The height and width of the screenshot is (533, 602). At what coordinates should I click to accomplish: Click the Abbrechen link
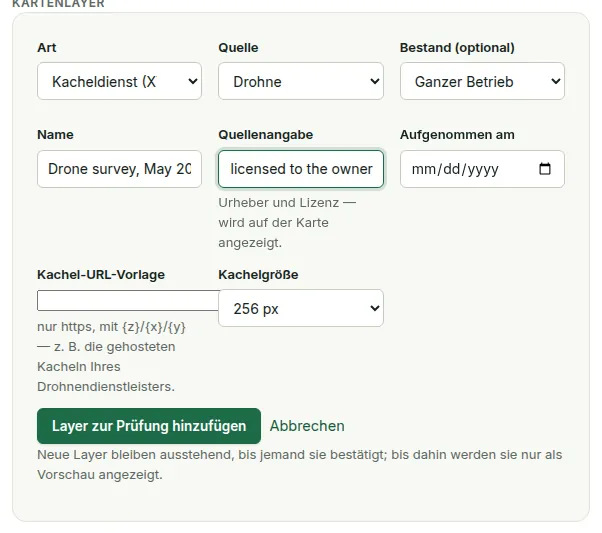click(307, 426)
